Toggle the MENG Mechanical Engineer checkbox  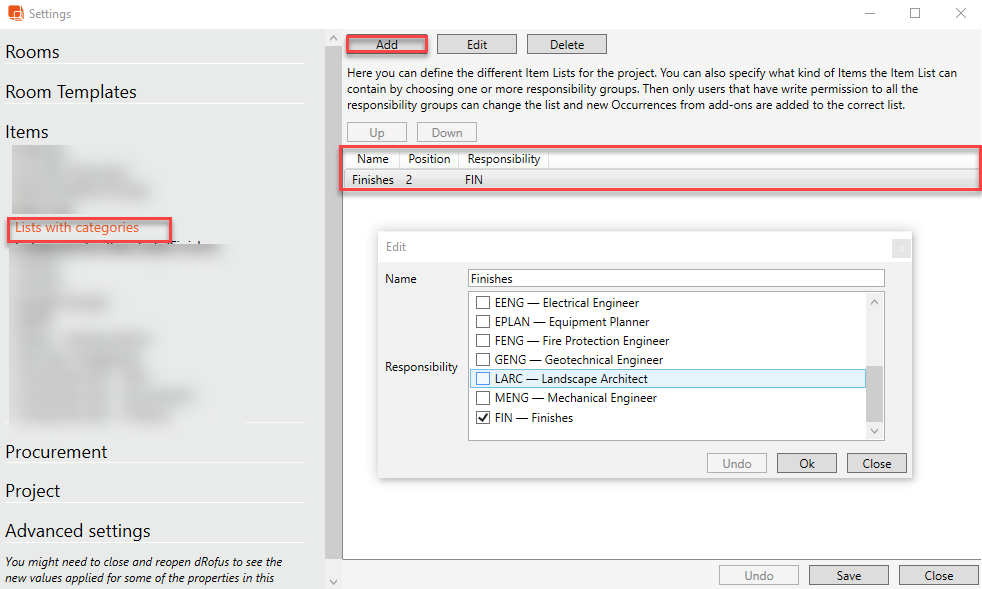tap(483, 398)
